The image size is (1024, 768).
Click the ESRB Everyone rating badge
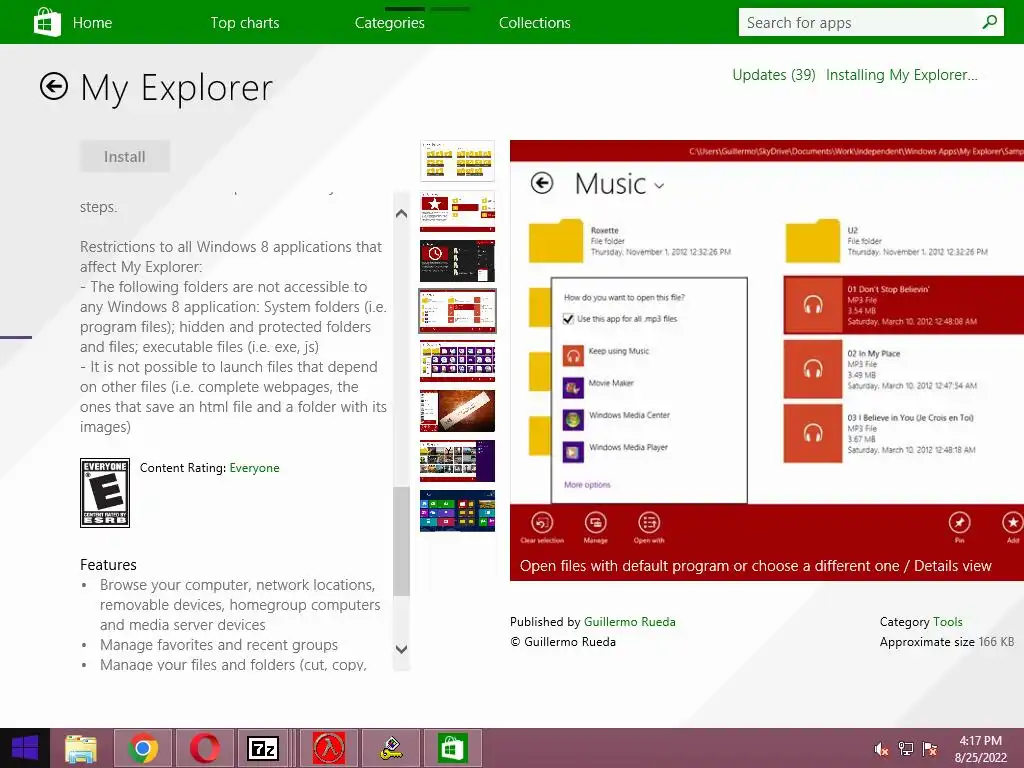click(104, 493)
